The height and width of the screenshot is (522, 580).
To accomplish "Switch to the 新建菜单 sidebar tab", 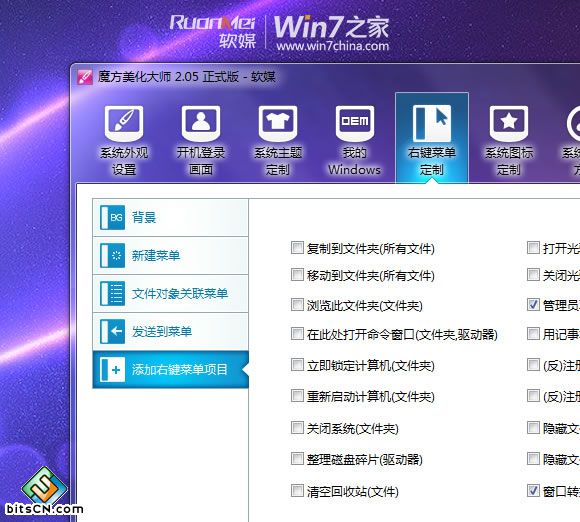I will click(170, 256).
